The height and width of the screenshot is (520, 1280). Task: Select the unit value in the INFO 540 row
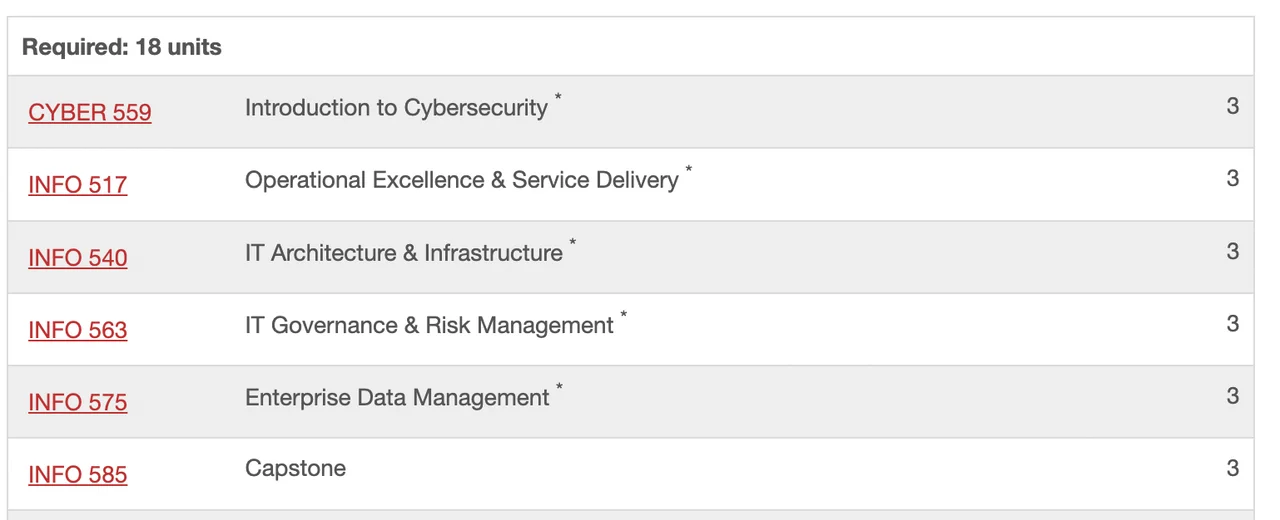click(x=1232, y=251)
